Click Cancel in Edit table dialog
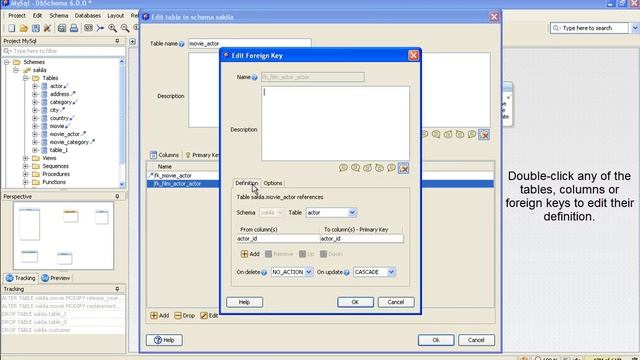The height and width of the screenshot is (360, 640). 476,340
